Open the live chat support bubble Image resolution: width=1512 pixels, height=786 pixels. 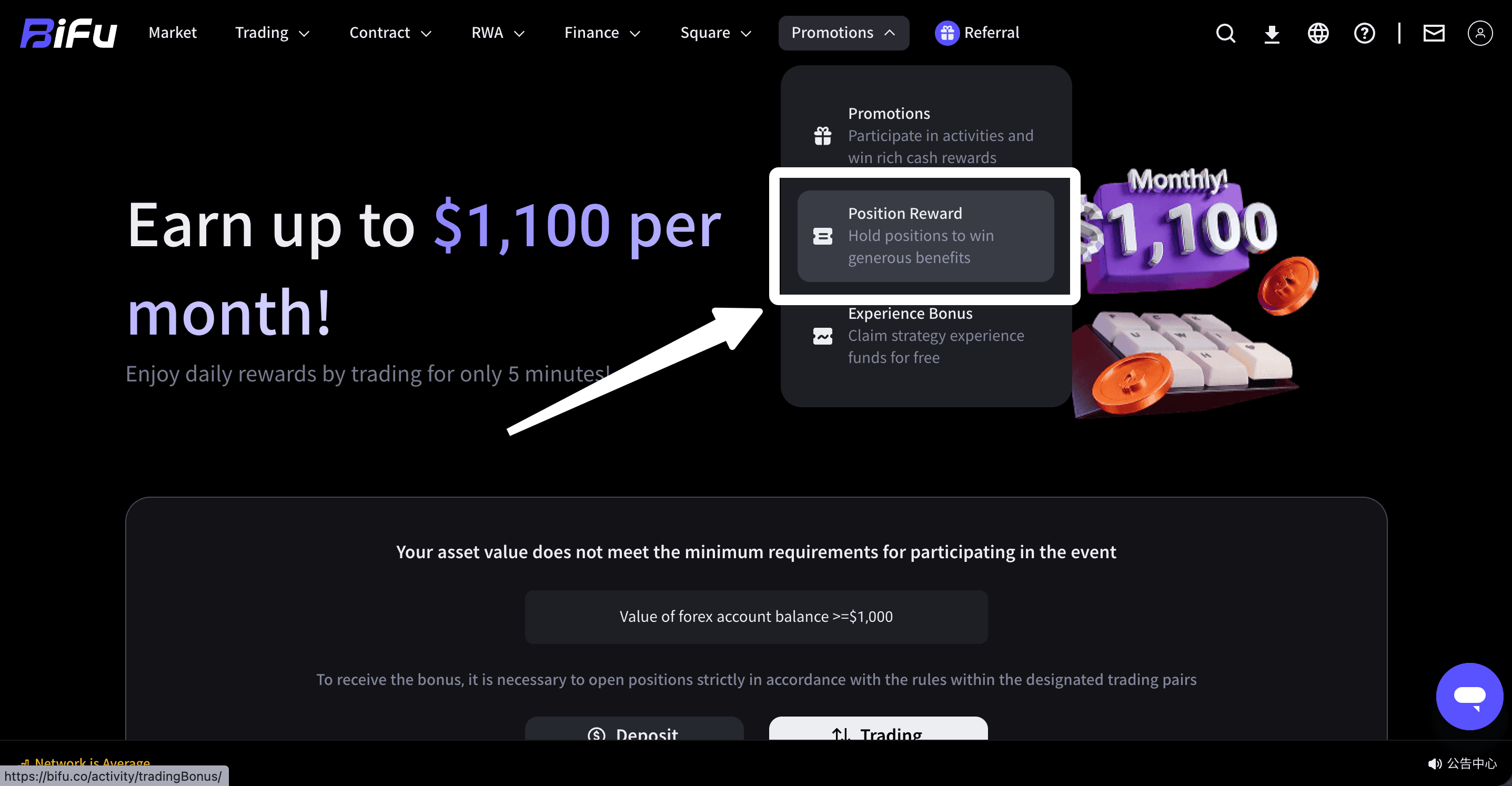click(x=1469, y=696)
